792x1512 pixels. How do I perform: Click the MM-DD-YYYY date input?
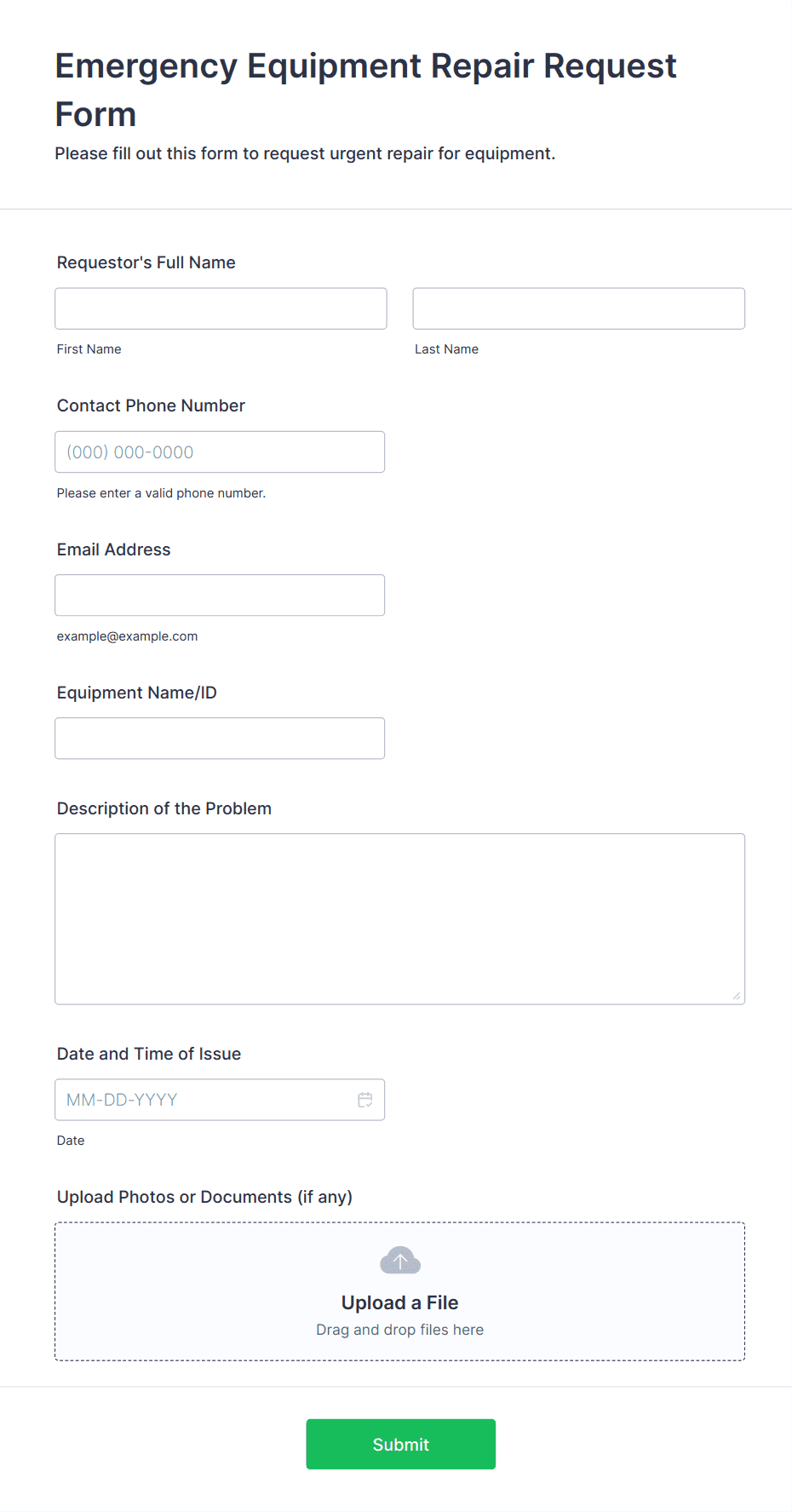coord(204,1100)
